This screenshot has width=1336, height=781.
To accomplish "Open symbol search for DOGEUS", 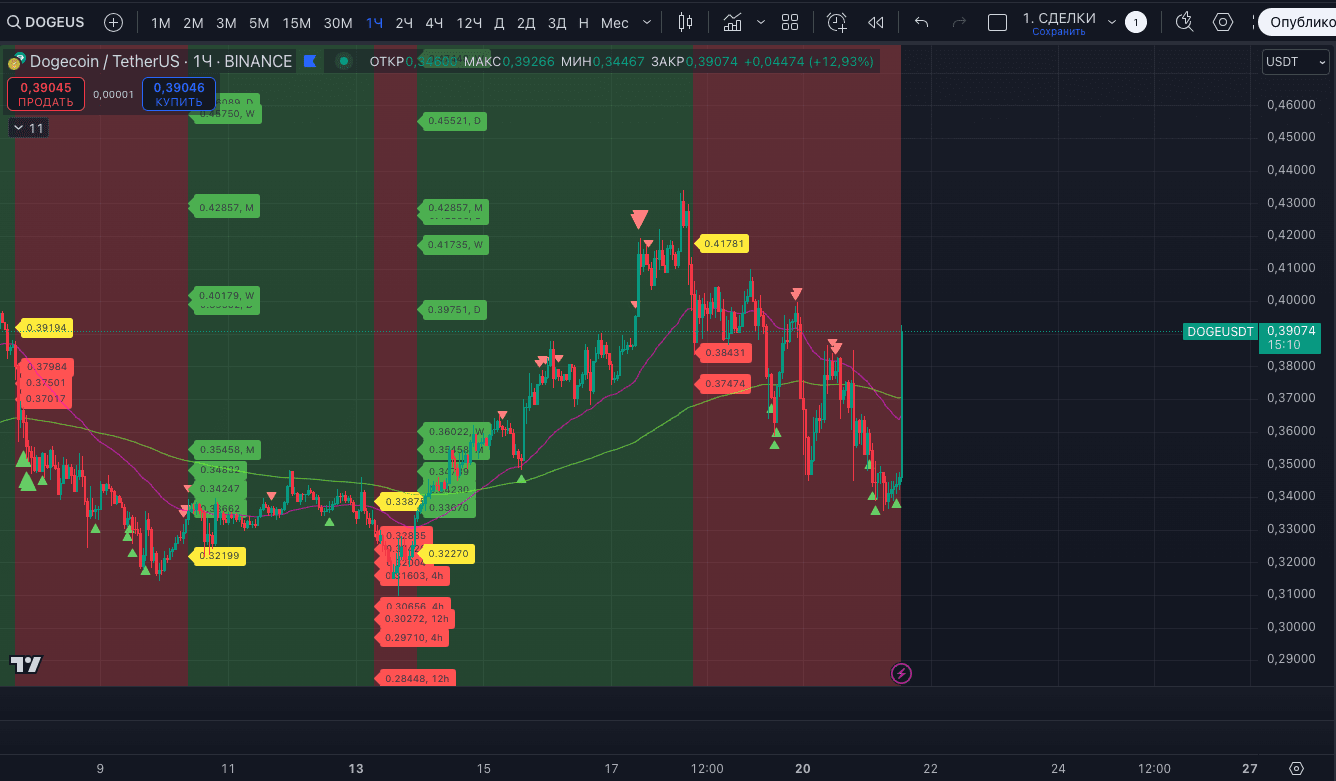I will tap(46, 22).
